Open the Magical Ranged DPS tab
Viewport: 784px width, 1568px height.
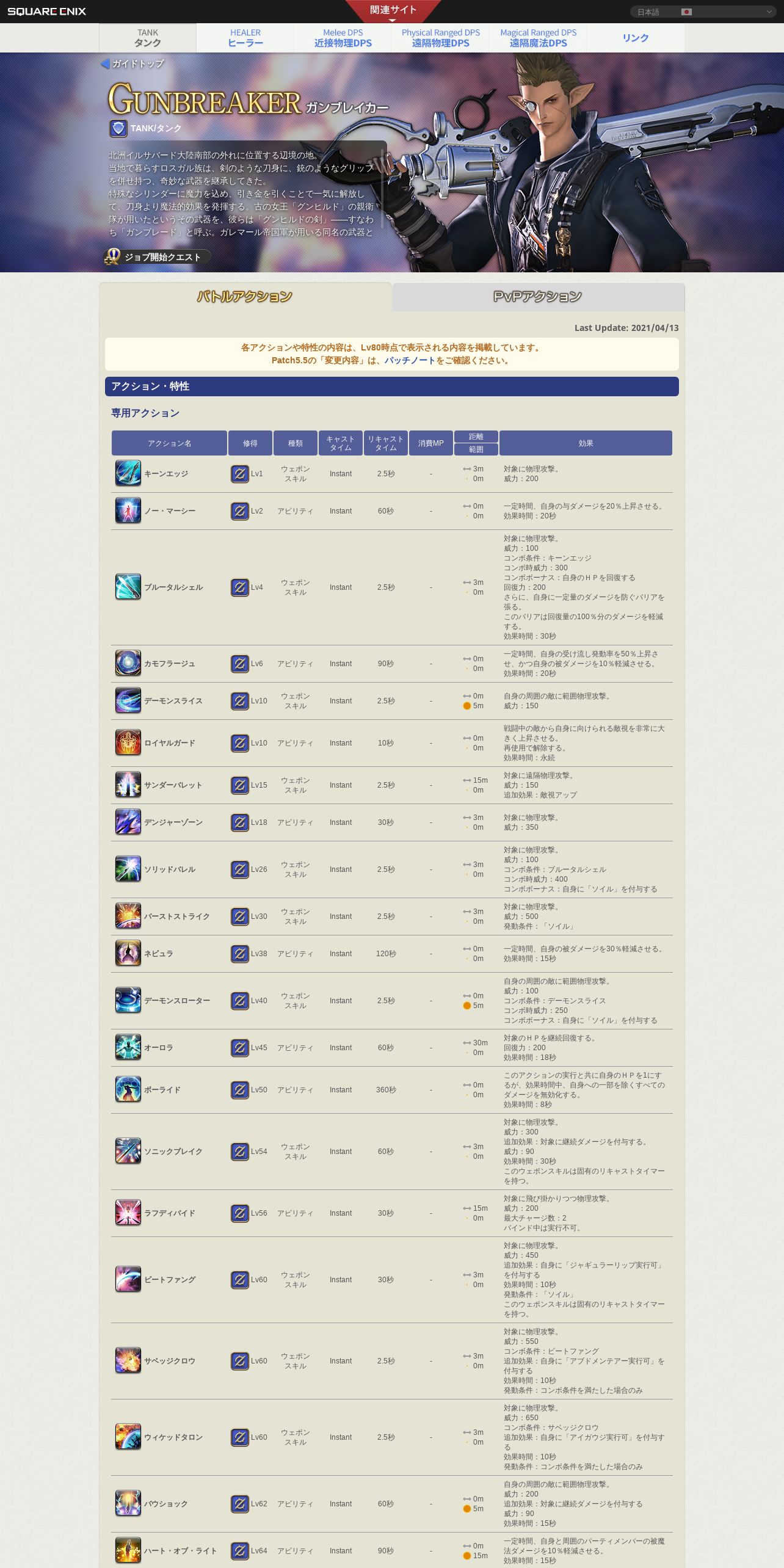coord(539,38)
